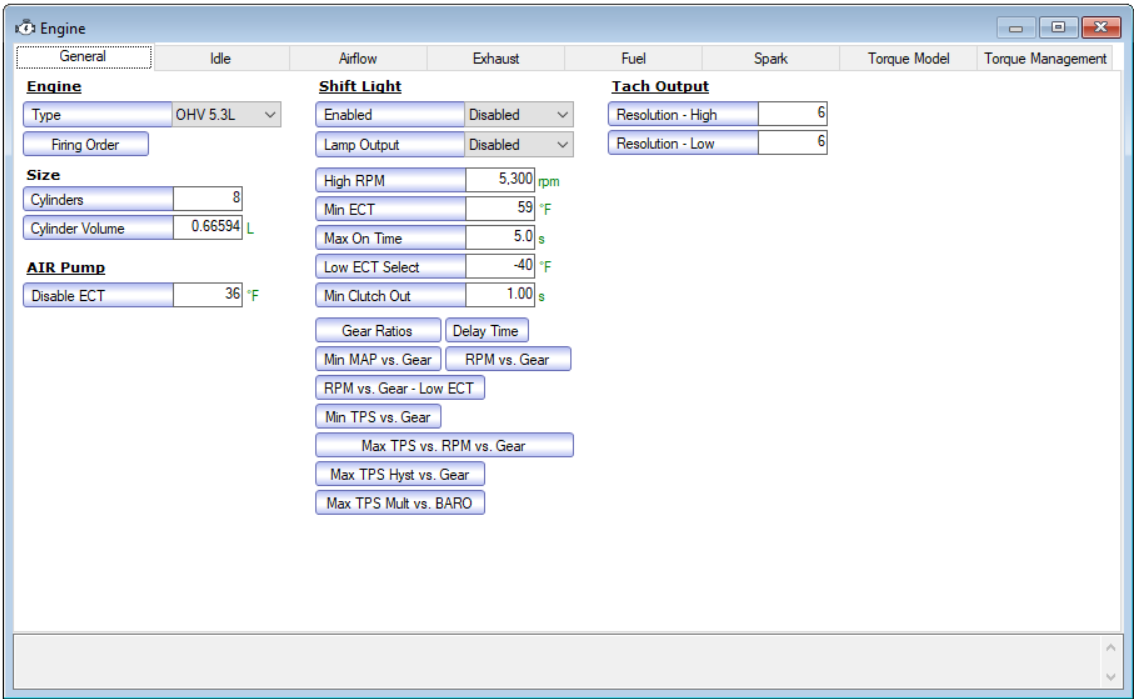
Task: Click the High RPM value field
Action: point(500,181)
